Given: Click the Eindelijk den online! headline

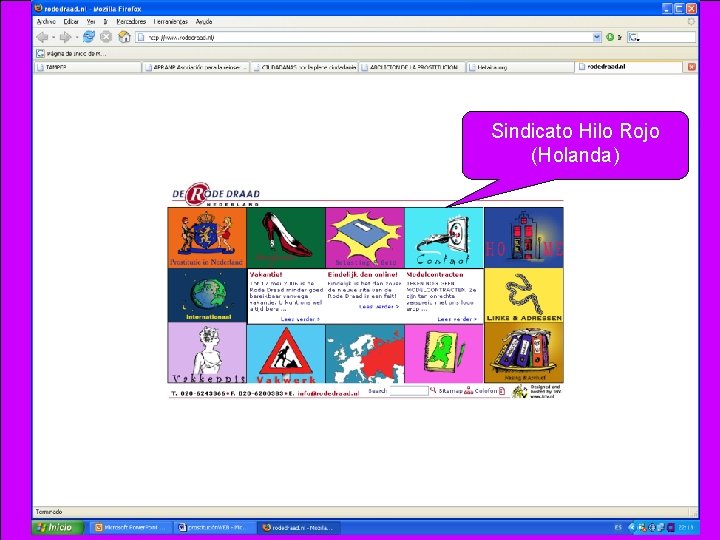Looking at the screenshot, I should coord(362,275).
